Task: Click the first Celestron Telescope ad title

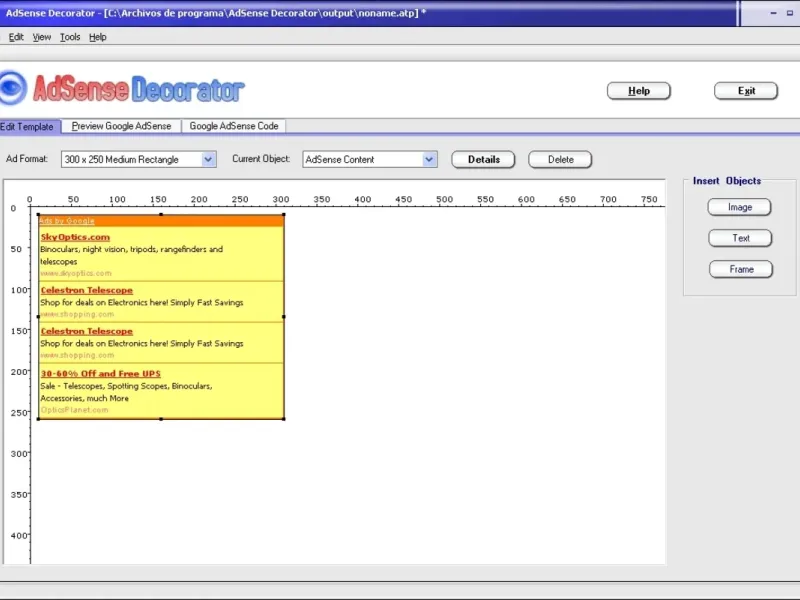Action: [87, 290]
